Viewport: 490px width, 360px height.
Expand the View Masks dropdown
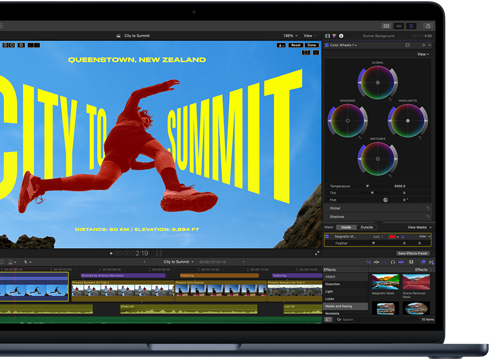click(x=419, y=227)
